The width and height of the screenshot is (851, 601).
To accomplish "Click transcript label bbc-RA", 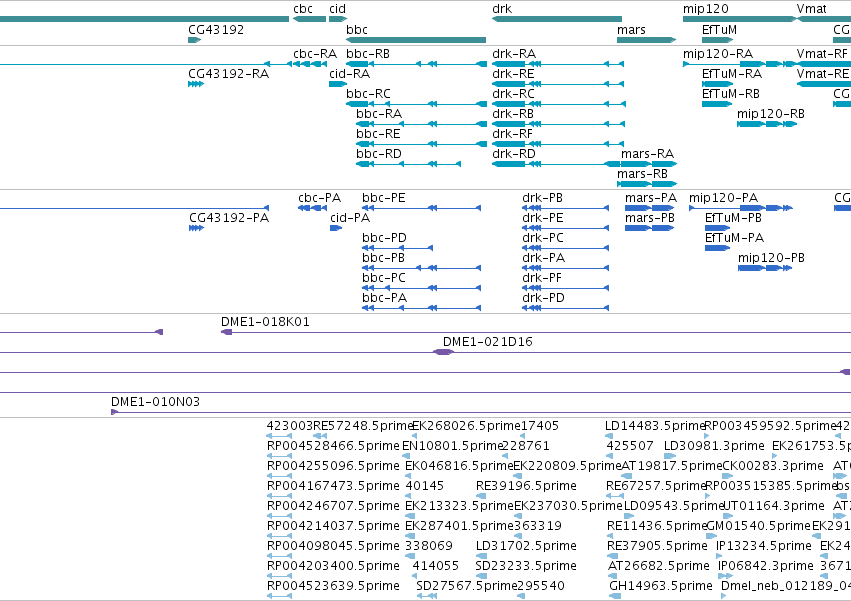I will [x=379, y=114].
